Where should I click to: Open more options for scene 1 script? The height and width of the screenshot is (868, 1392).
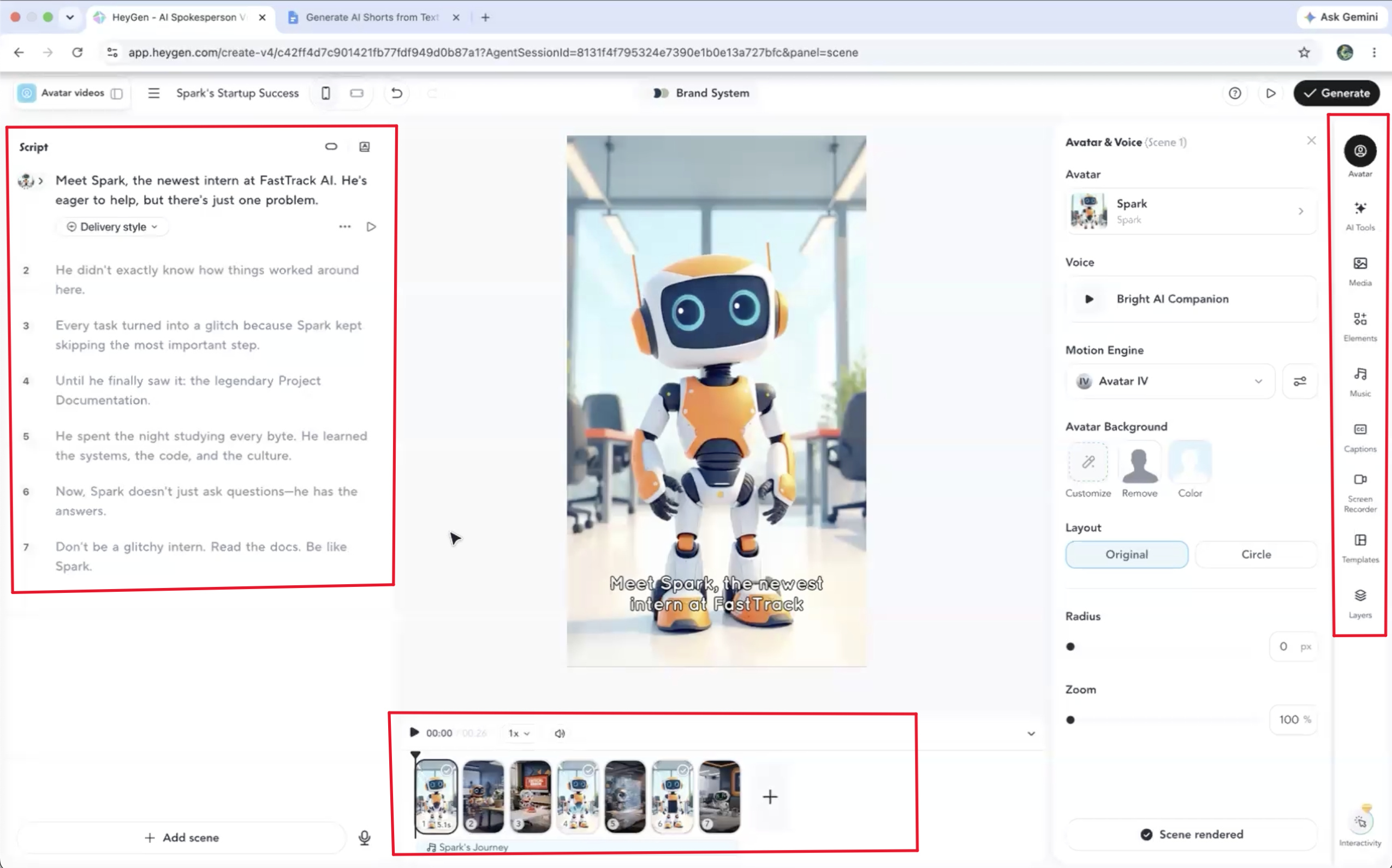(x=344, y=227)
